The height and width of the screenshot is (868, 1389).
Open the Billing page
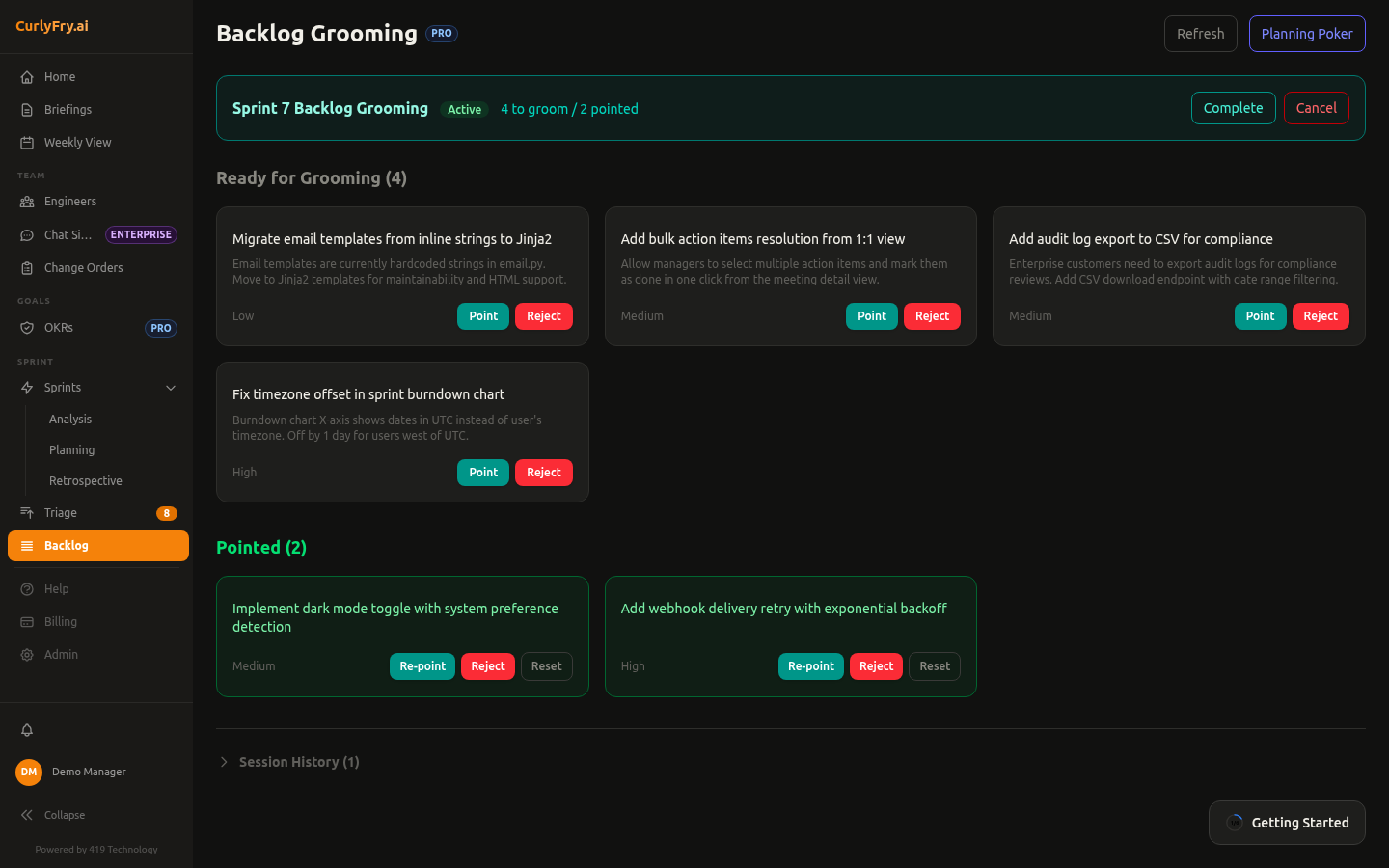tap(58, 621)
